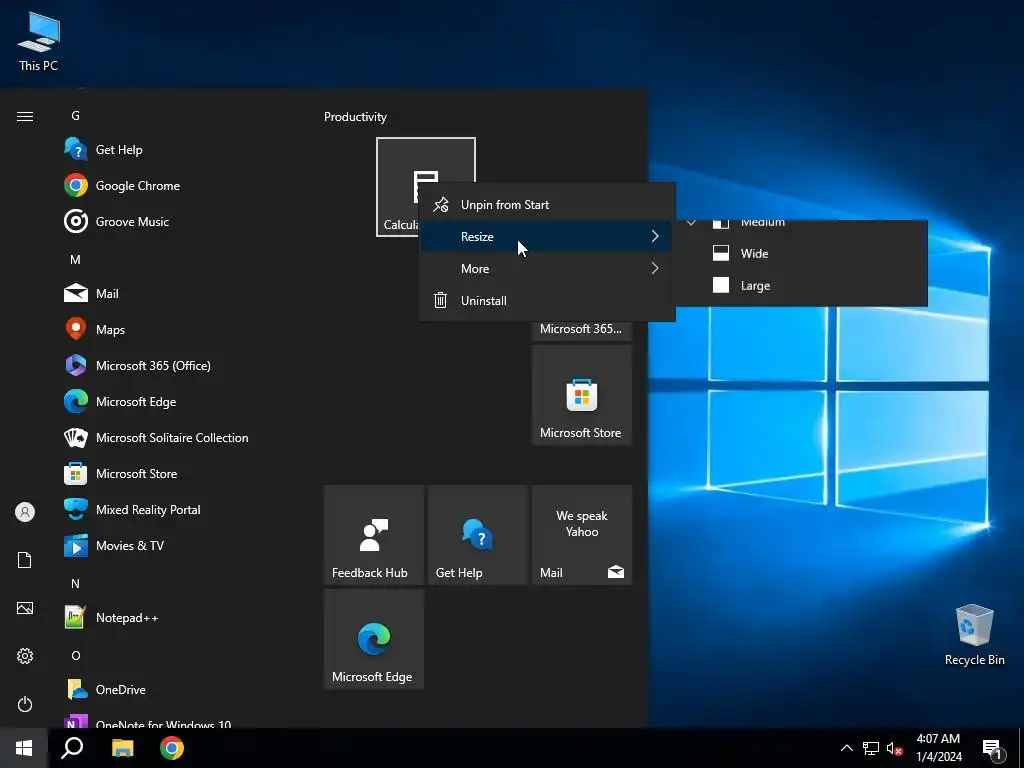Open the Get Help tile
1024x768 pixels.
point(478,535)
